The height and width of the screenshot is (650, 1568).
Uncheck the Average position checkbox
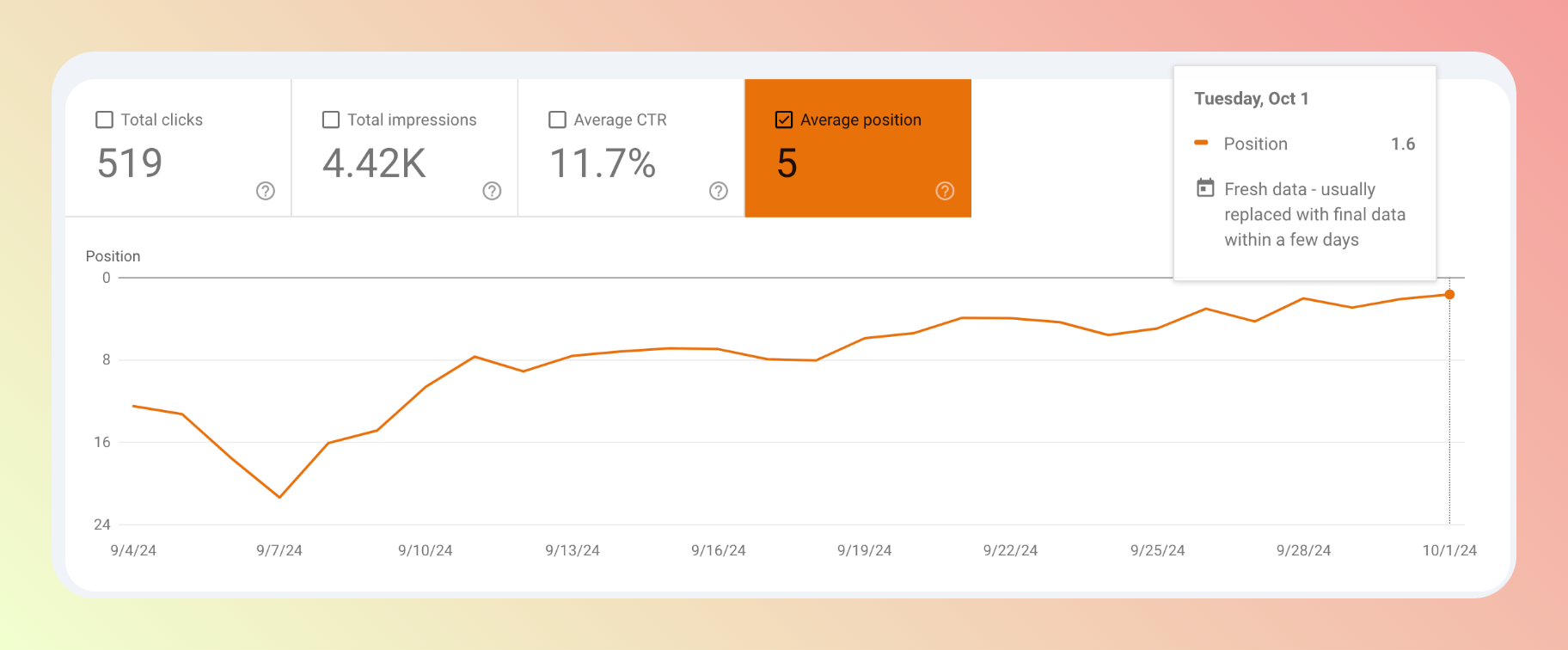point(784,120)
